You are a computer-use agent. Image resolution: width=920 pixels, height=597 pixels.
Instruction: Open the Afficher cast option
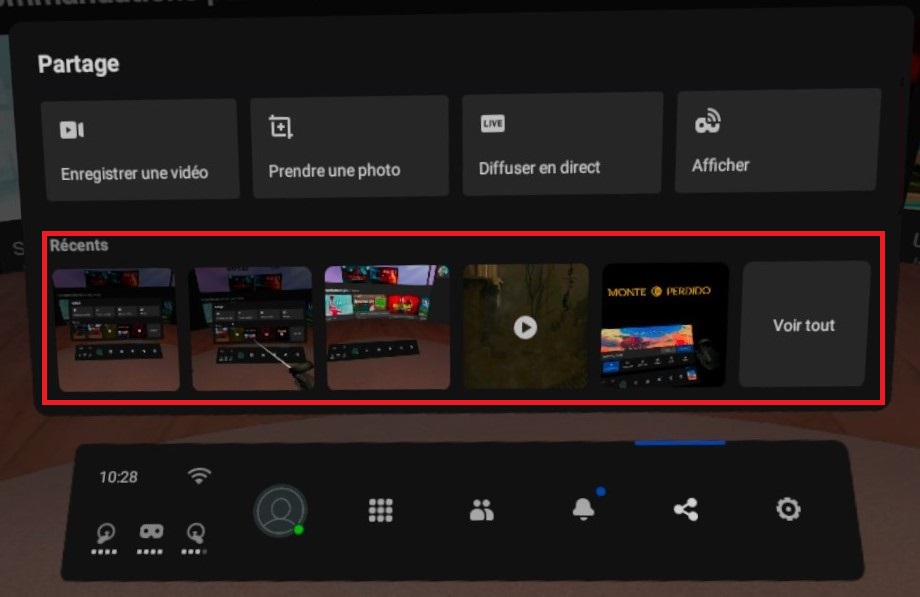pos(778,140)
